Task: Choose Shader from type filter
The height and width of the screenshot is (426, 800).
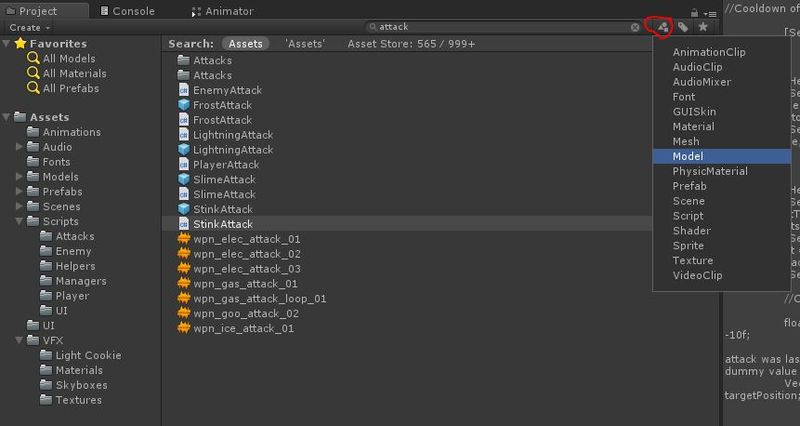Action: [x=691, y=231]
